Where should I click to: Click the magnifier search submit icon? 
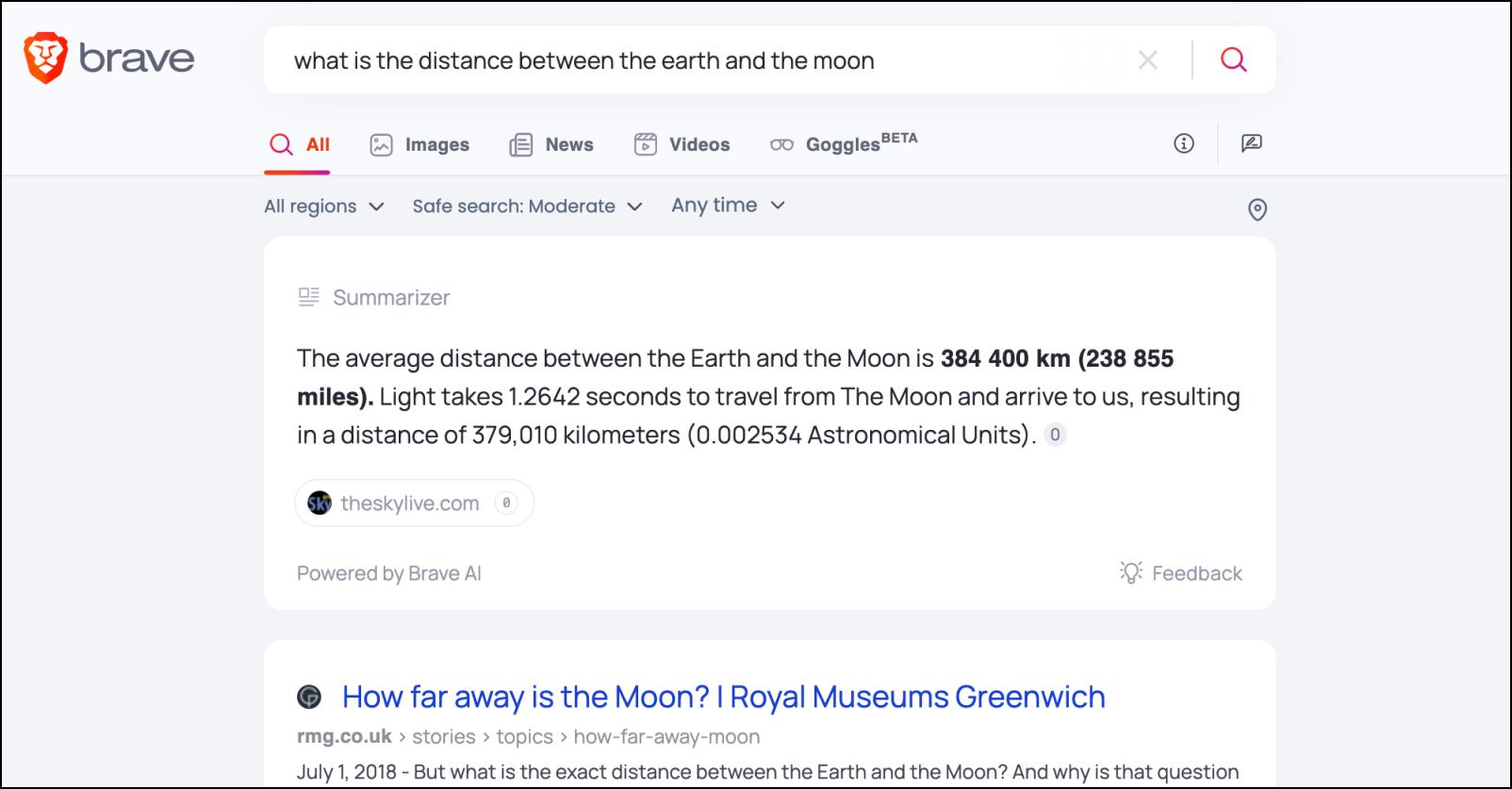1234,60
